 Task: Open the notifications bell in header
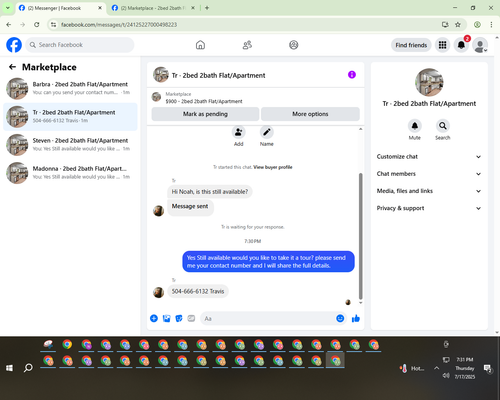pyautogui.click(x=461, y=45)
